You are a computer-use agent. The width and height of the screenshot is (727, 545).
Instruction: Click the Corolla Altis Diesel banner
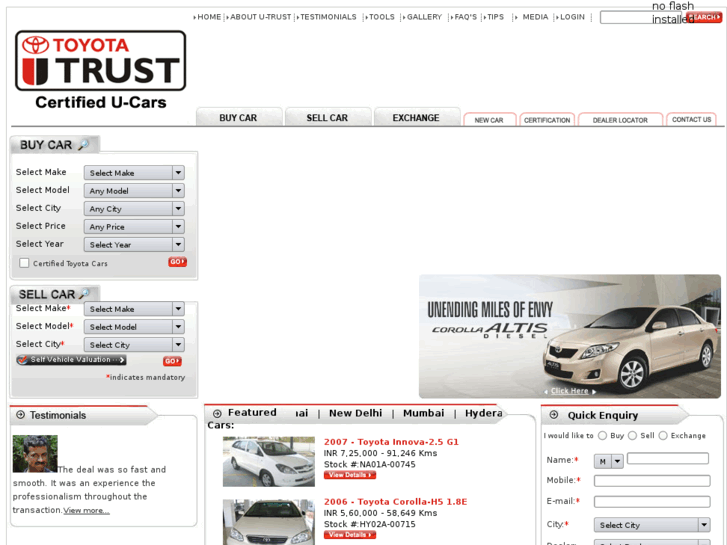click(570, 336)
